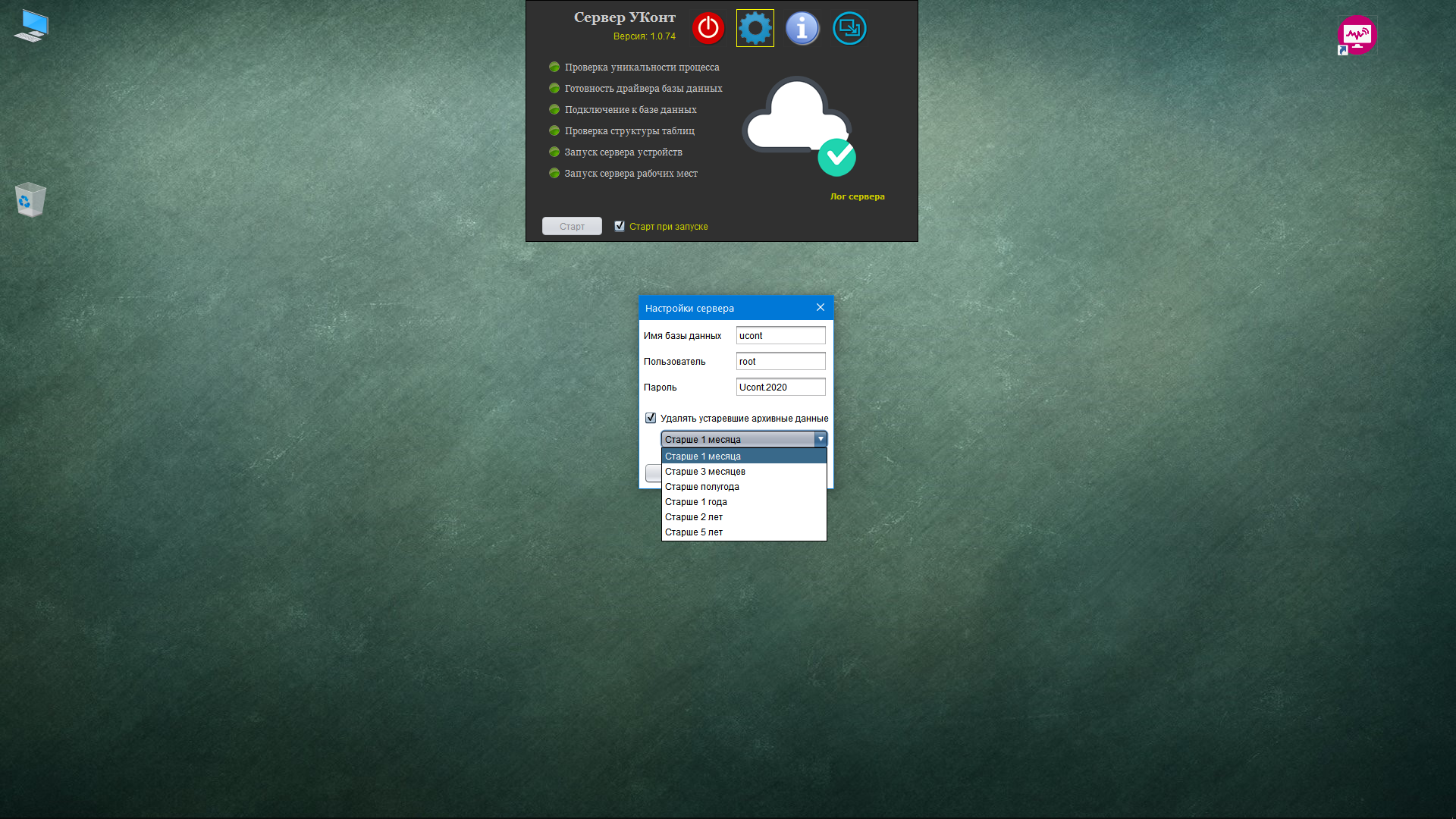The image size is (1456, 819).
Task: Choose 'Старше полугода' option
Action: 702,487
